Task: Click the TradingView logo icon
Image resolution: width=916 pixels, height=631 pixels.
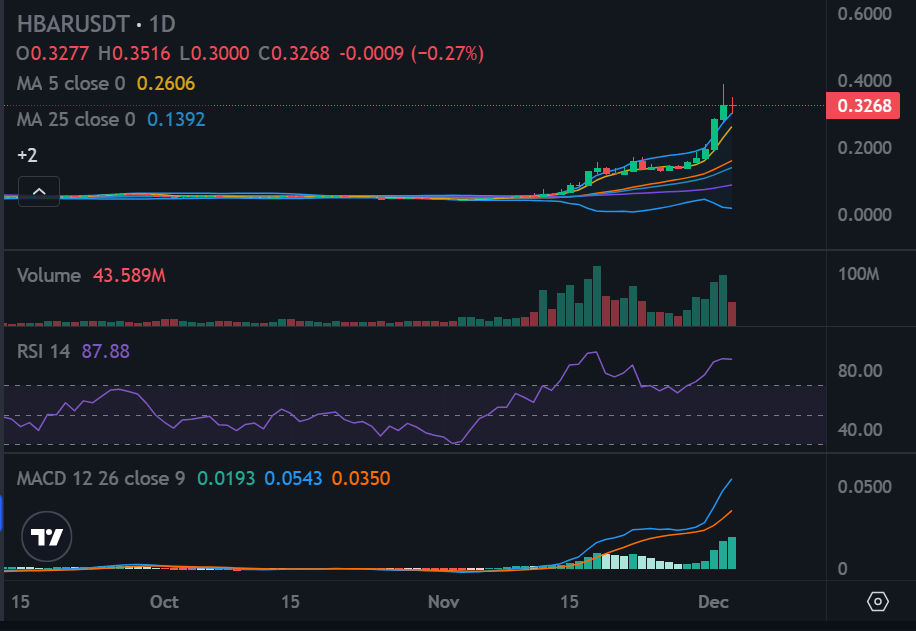Action: tap(47, 536)
